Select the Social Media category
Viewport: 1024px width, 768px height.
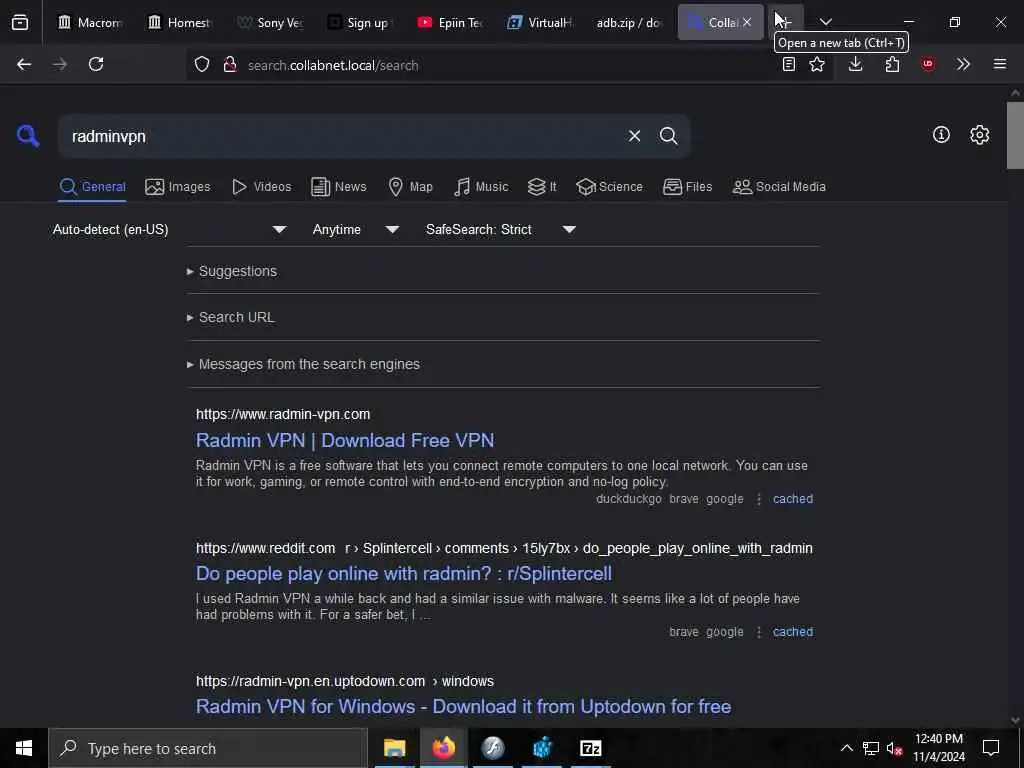[779, 187]
